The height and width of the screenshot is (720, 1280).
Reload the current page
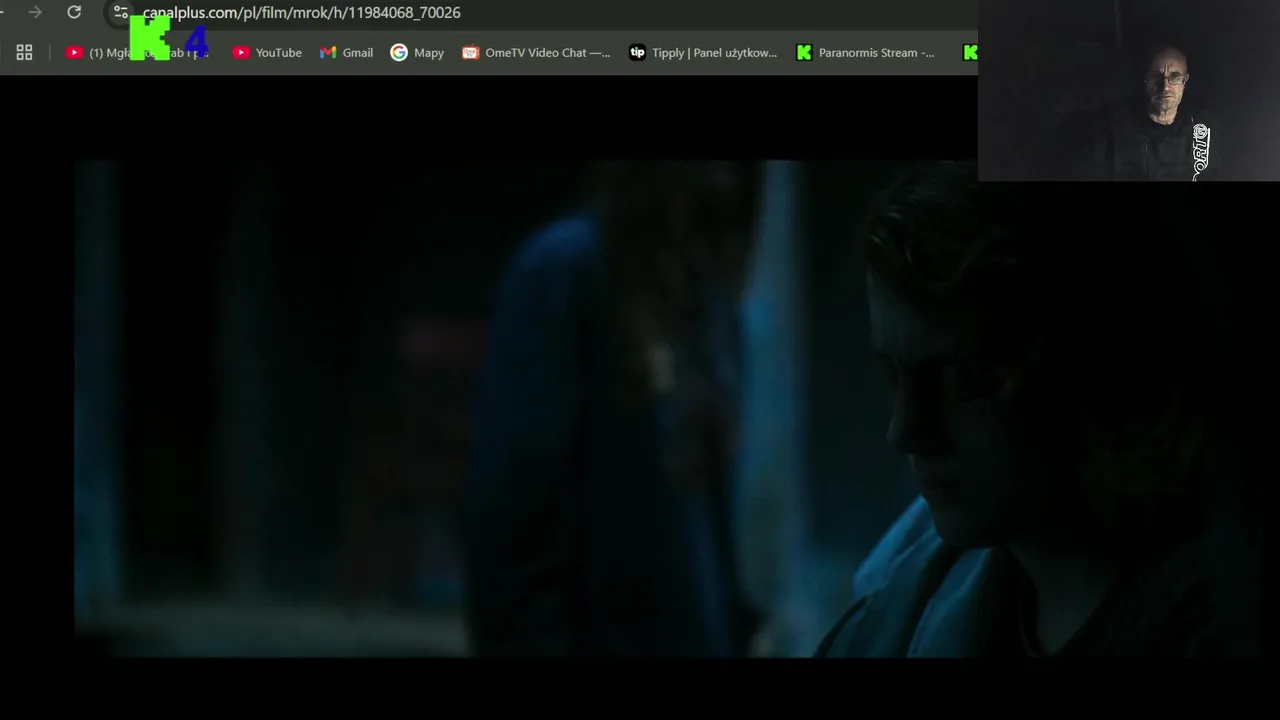pyautogui.click(x=74, y=12)
